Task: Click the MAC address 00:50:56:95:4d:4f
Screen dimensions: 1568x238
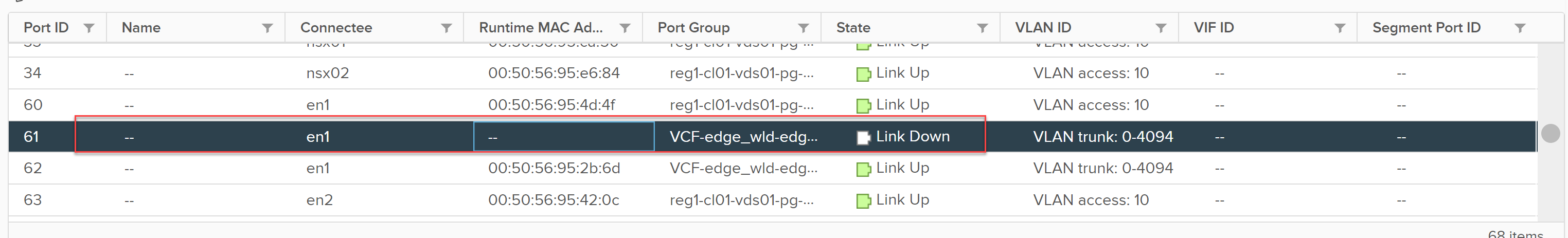Action: [x=551, y=105]
